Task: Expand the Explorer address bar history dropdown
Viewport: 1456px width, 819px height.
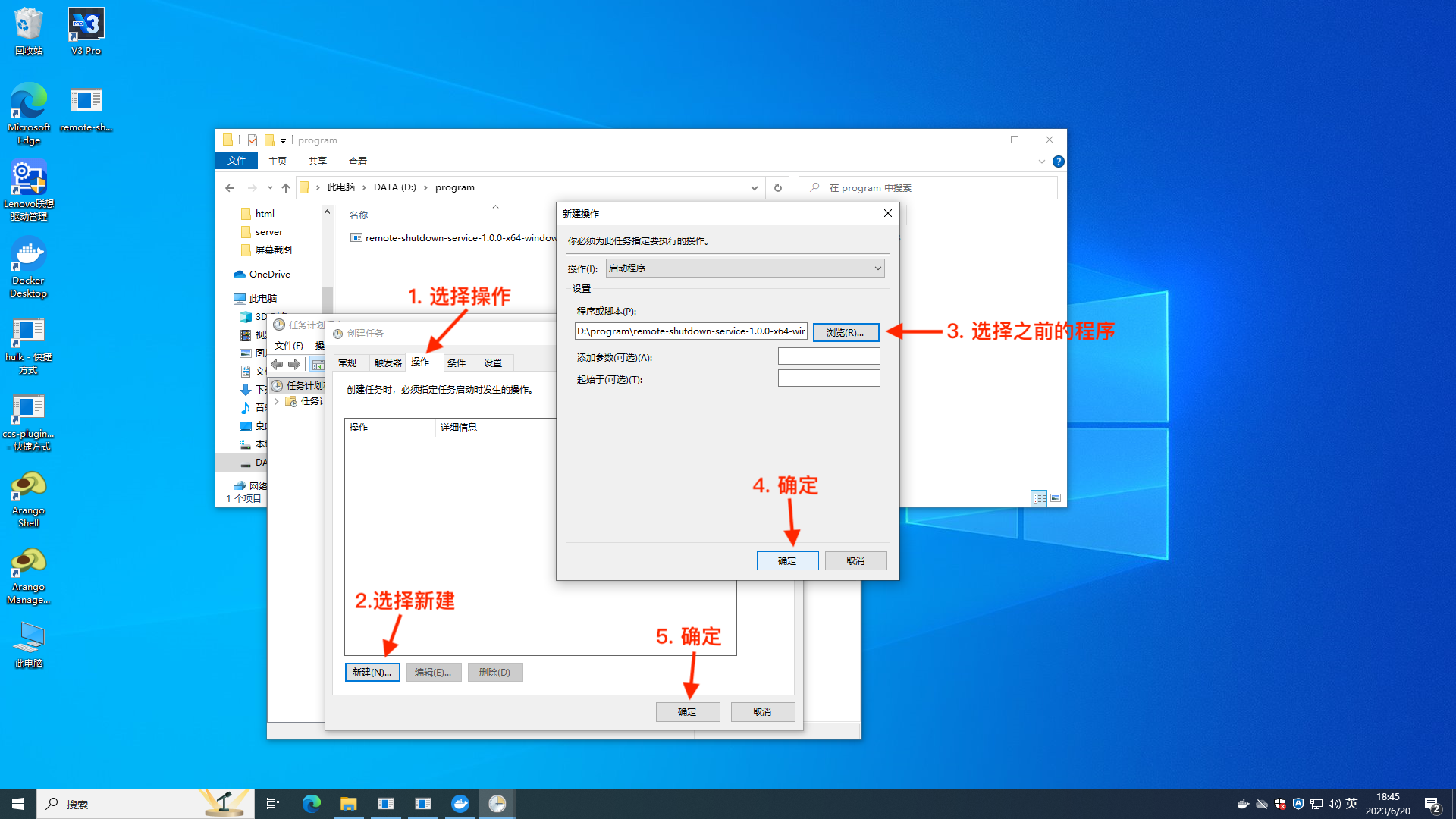Action: tap(754, 187)
